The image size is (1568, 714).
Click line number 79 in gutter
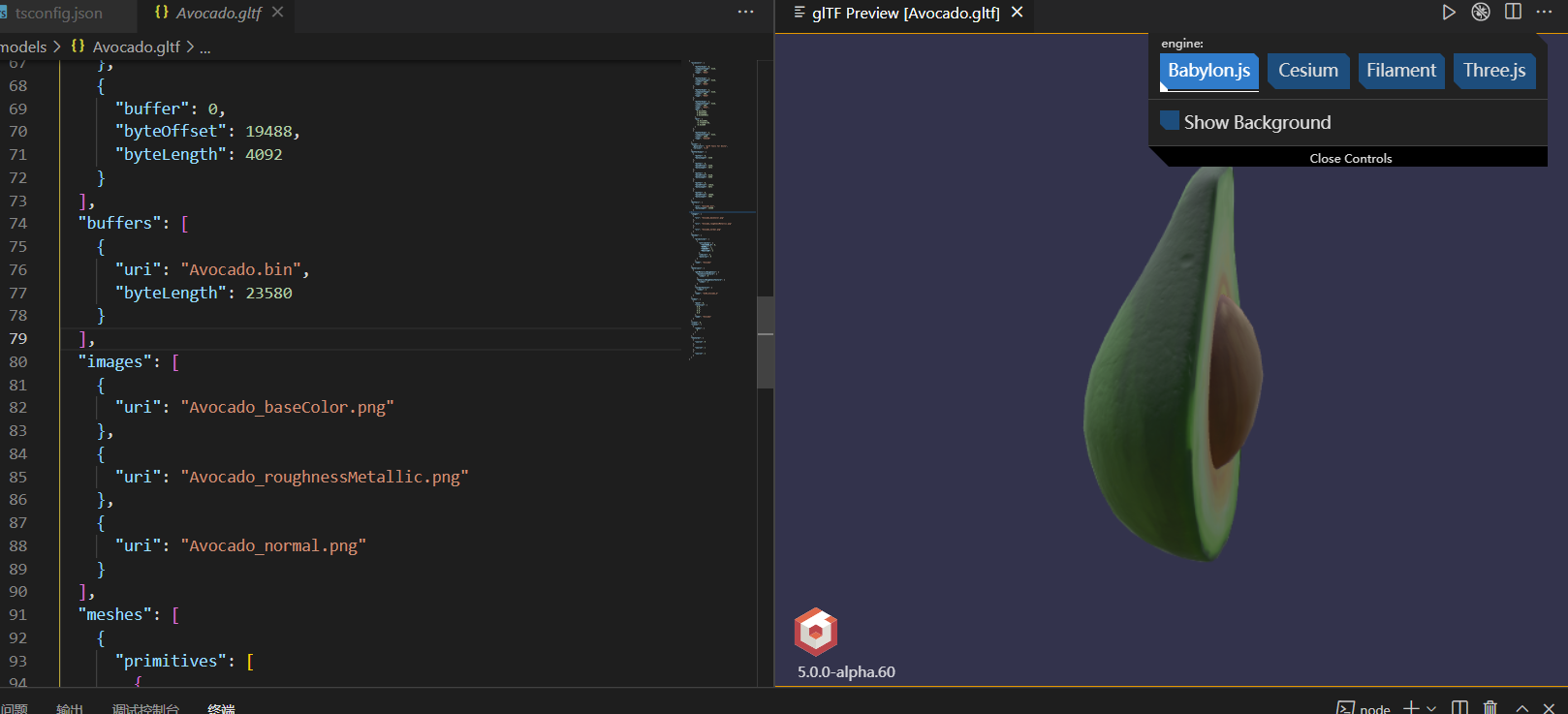click(18, 338)
